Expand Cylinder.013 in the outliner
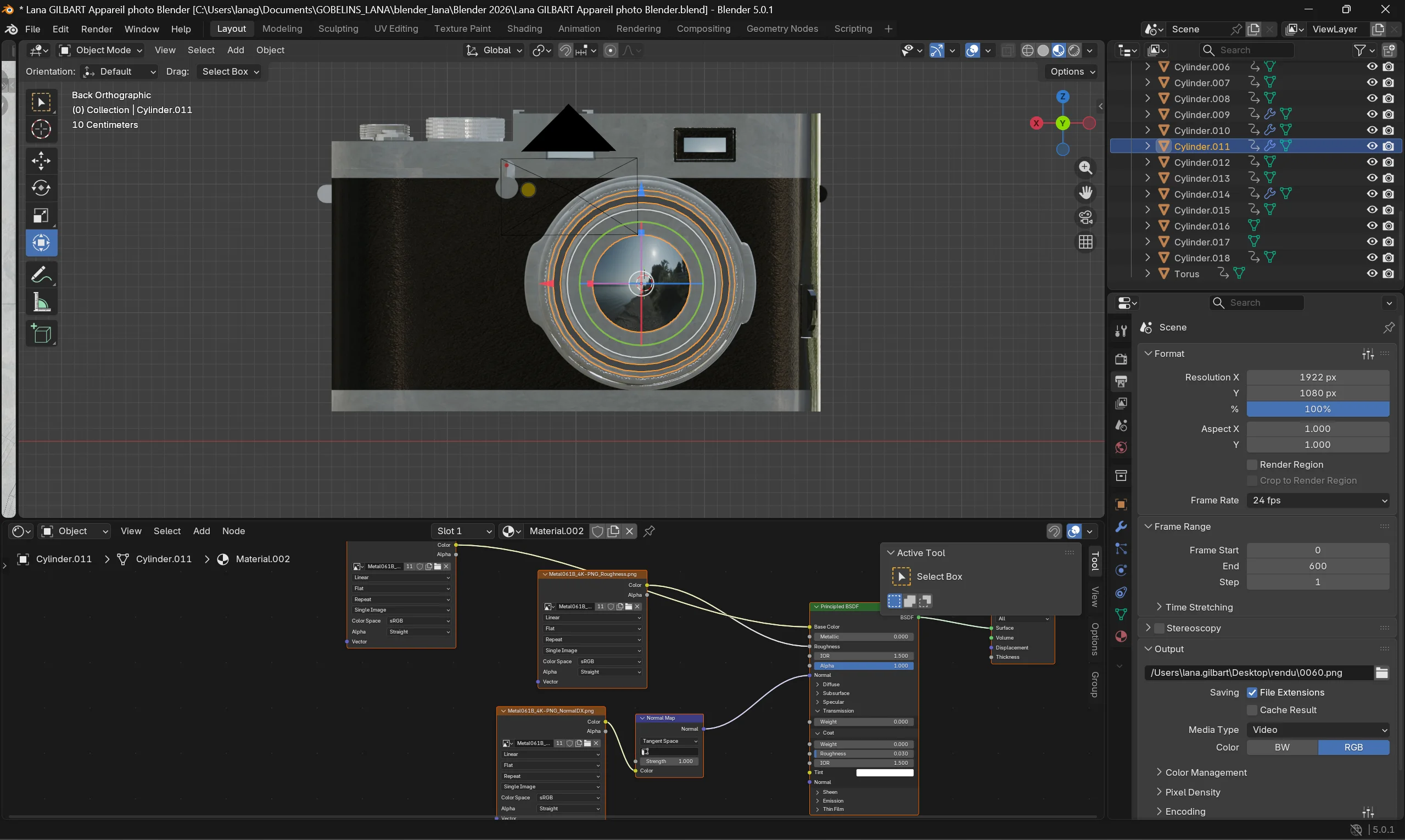The width and height of the screenshot is (1405, 840). pos(1147,178)
